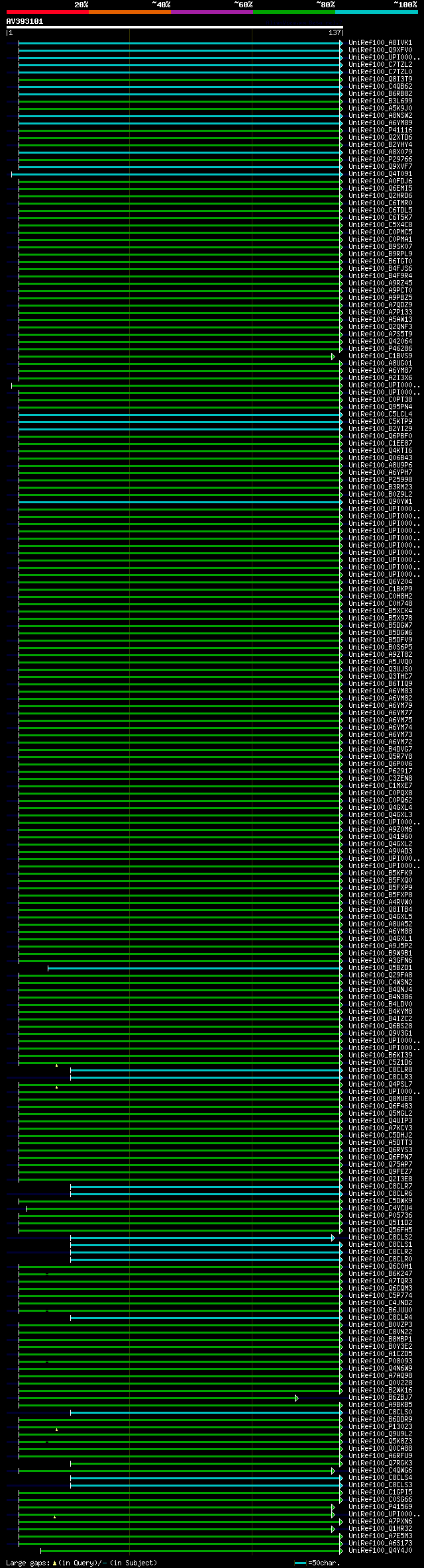This screenshot has height=1568, width=424.
Task: Click hit label UniRef100_P25998
Action: click(380, 480)
